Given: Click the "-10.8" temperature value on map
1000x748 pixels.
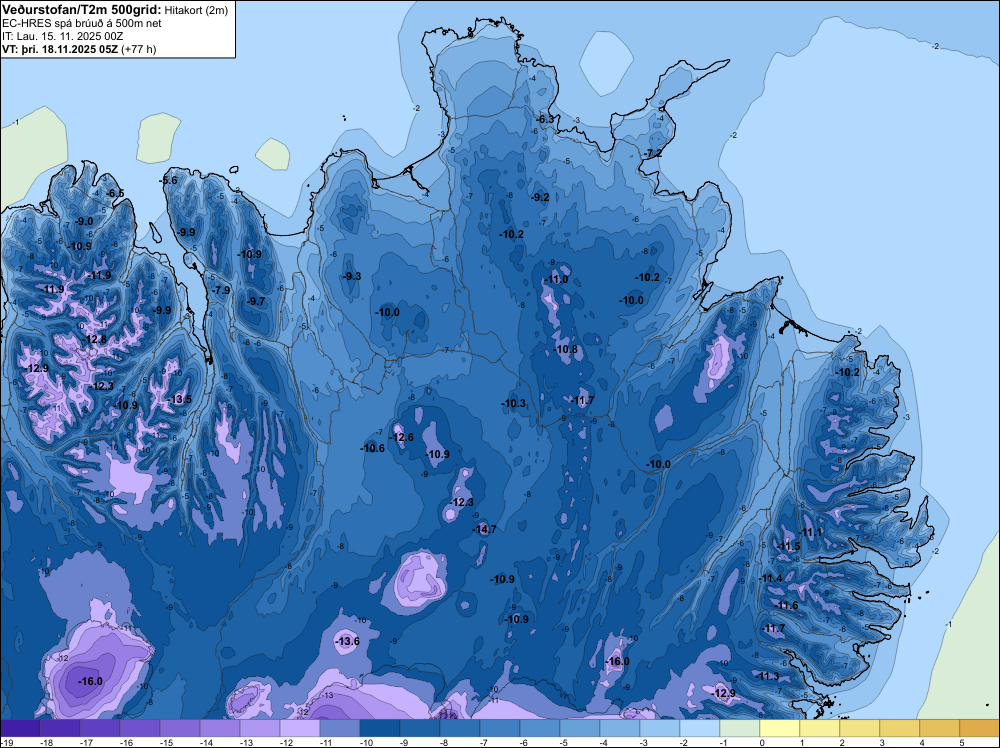Looking at the screenshot, I should click(566, 350).
